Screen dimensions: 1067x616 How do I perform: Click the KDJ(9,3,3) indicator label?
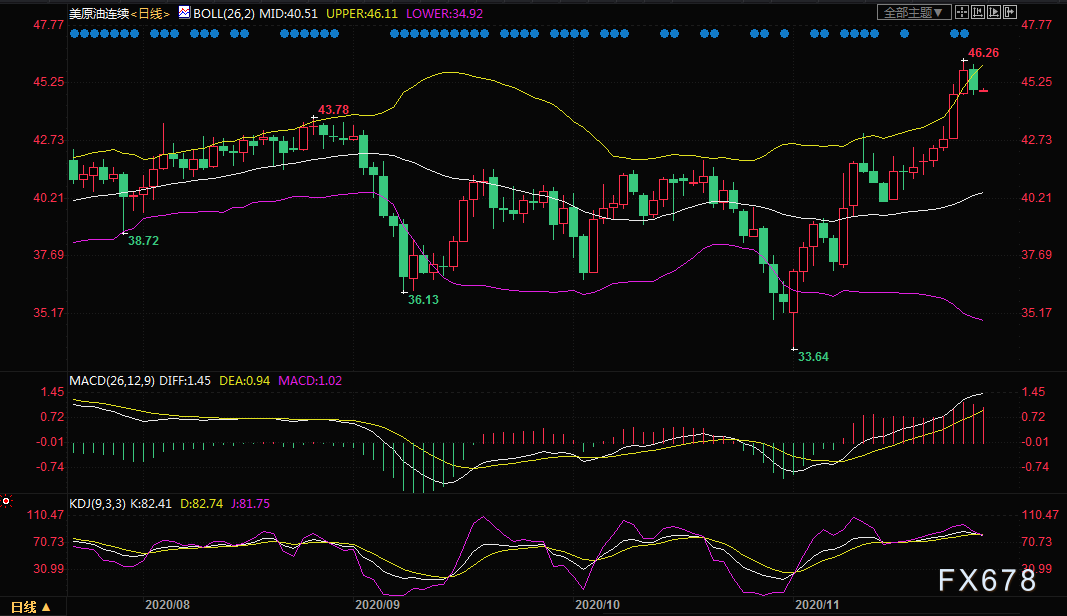tap(97, 504)
